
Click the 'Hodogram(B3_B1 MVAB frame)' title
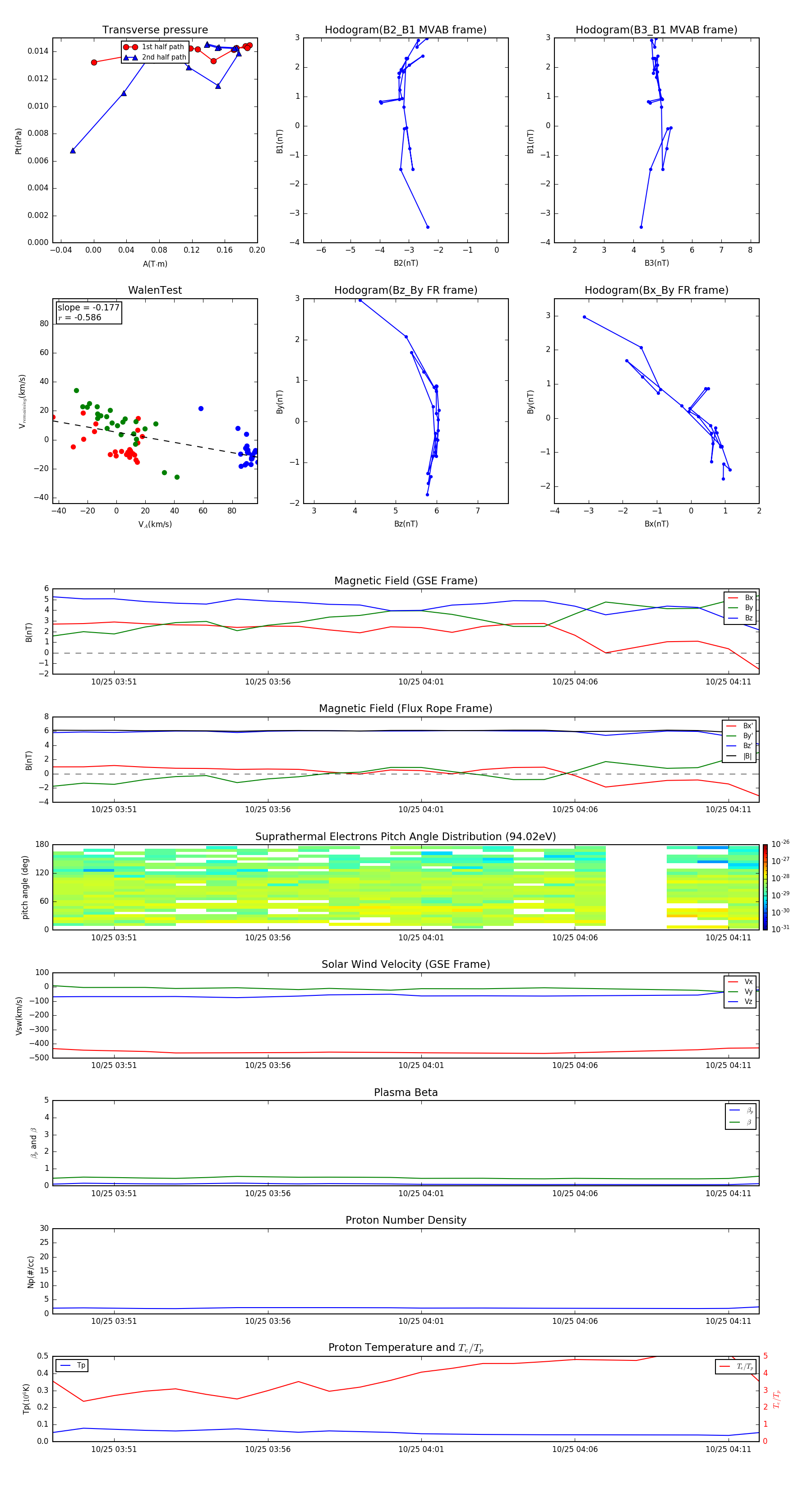tap(656, 29)
